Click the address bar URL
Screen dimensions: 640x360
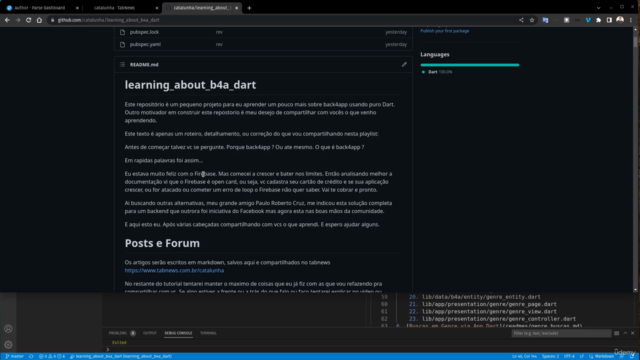(x=109, y=20)
